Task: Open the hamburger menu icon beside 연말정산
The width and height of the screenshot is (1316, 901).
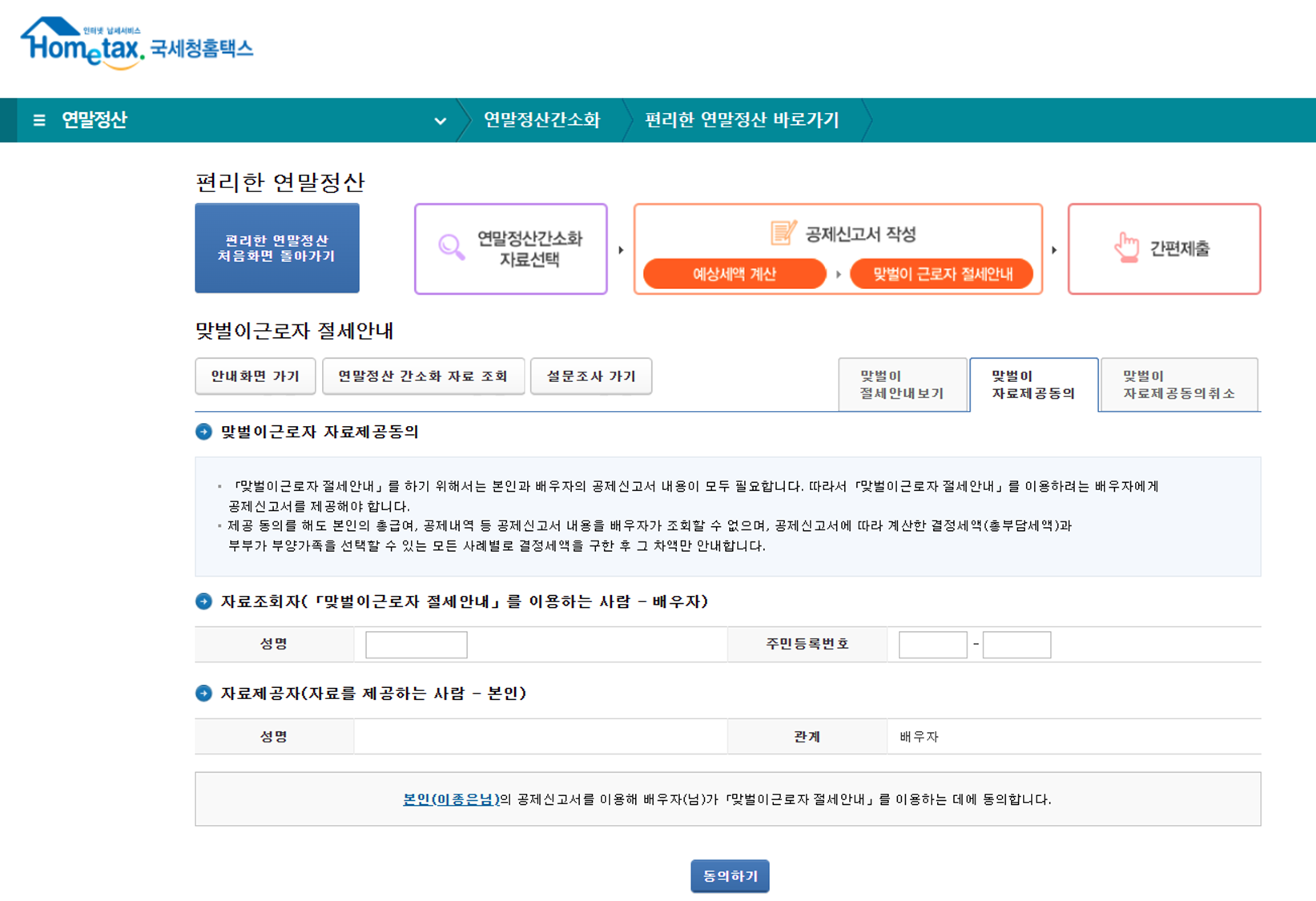Action: (39, 120)
